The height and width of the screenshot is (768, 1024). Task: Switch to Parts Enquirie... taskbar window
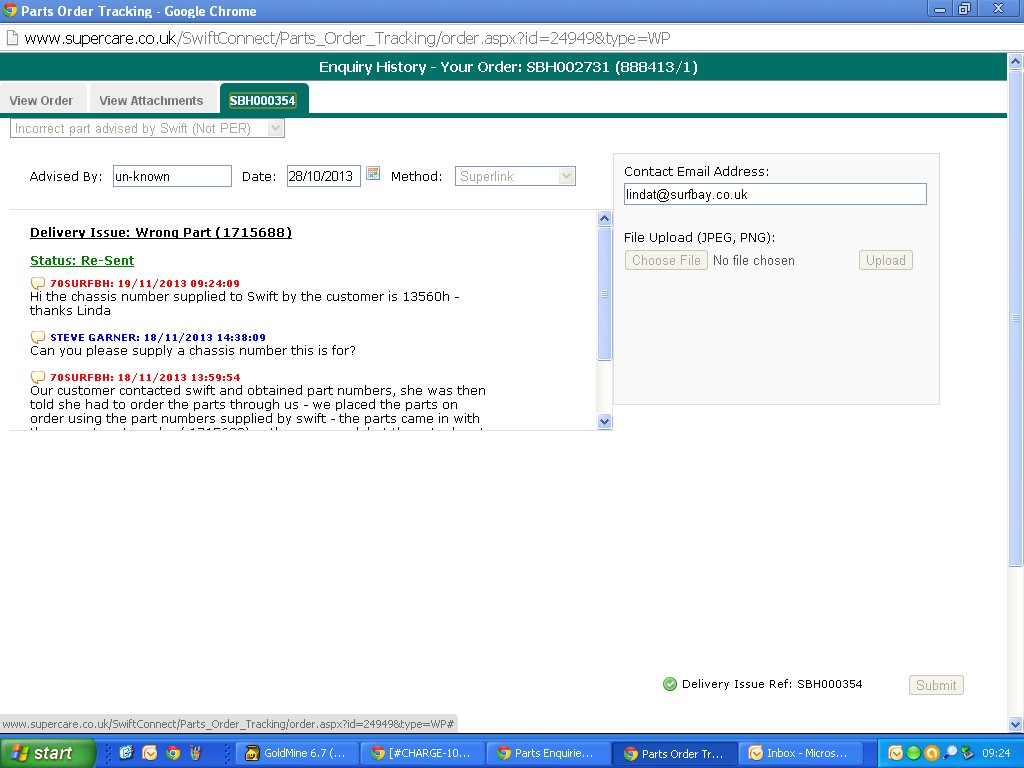click(x=547, y=753)
